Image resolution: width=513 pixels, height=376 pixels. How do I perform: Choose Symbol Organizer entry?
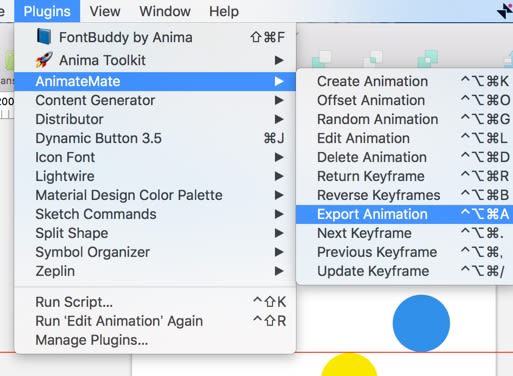point(155,252)
